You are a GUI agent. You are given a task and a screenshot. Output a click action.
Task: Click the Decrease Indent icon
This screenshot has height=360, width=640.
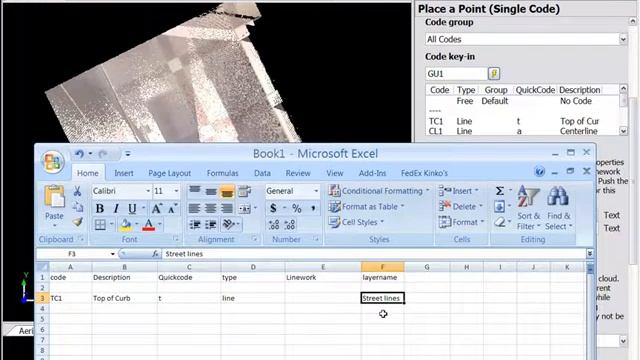195,224
